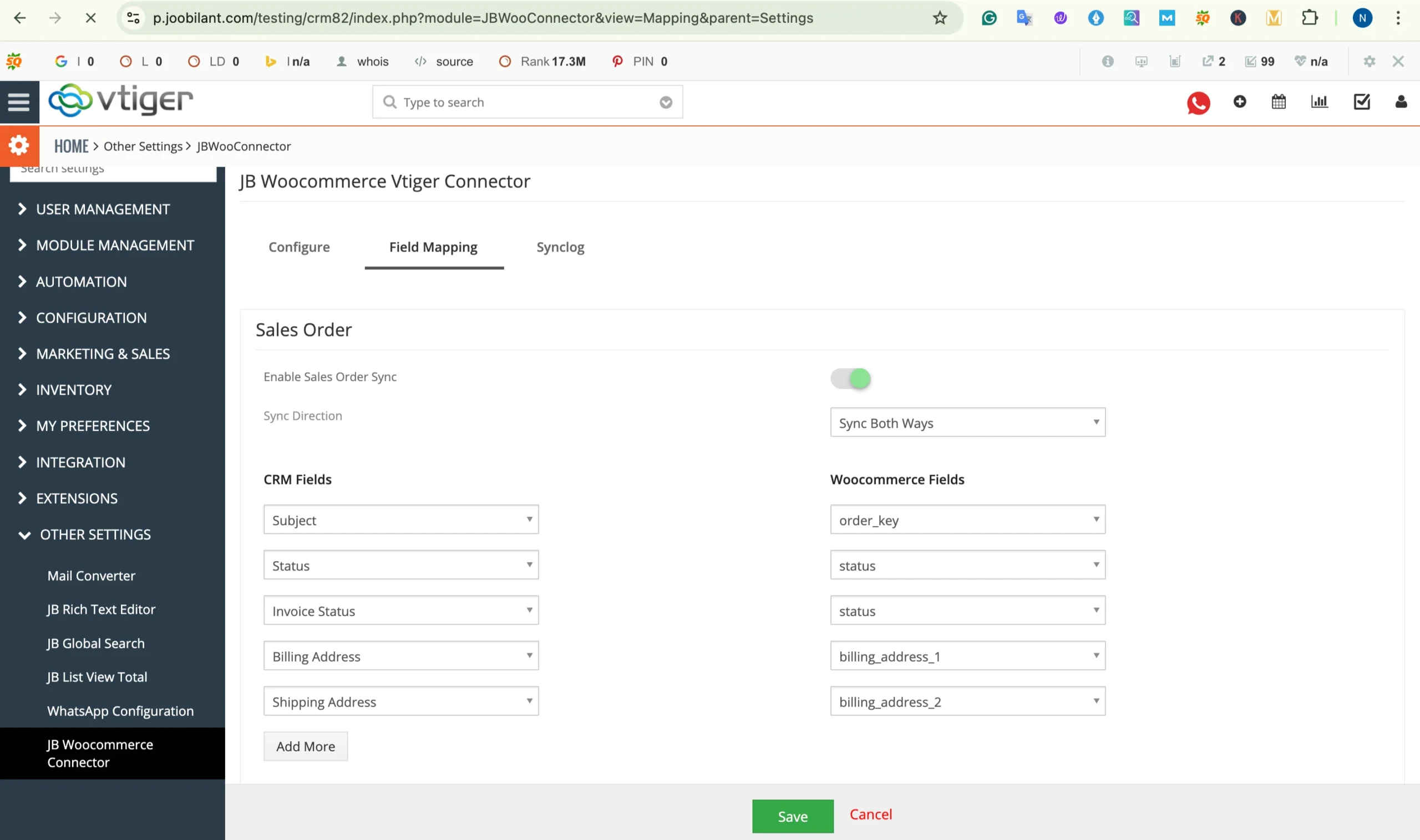Click the green Save button
Image resolution: width=1420 pixels, height=840 pixels.
(792, 816)
